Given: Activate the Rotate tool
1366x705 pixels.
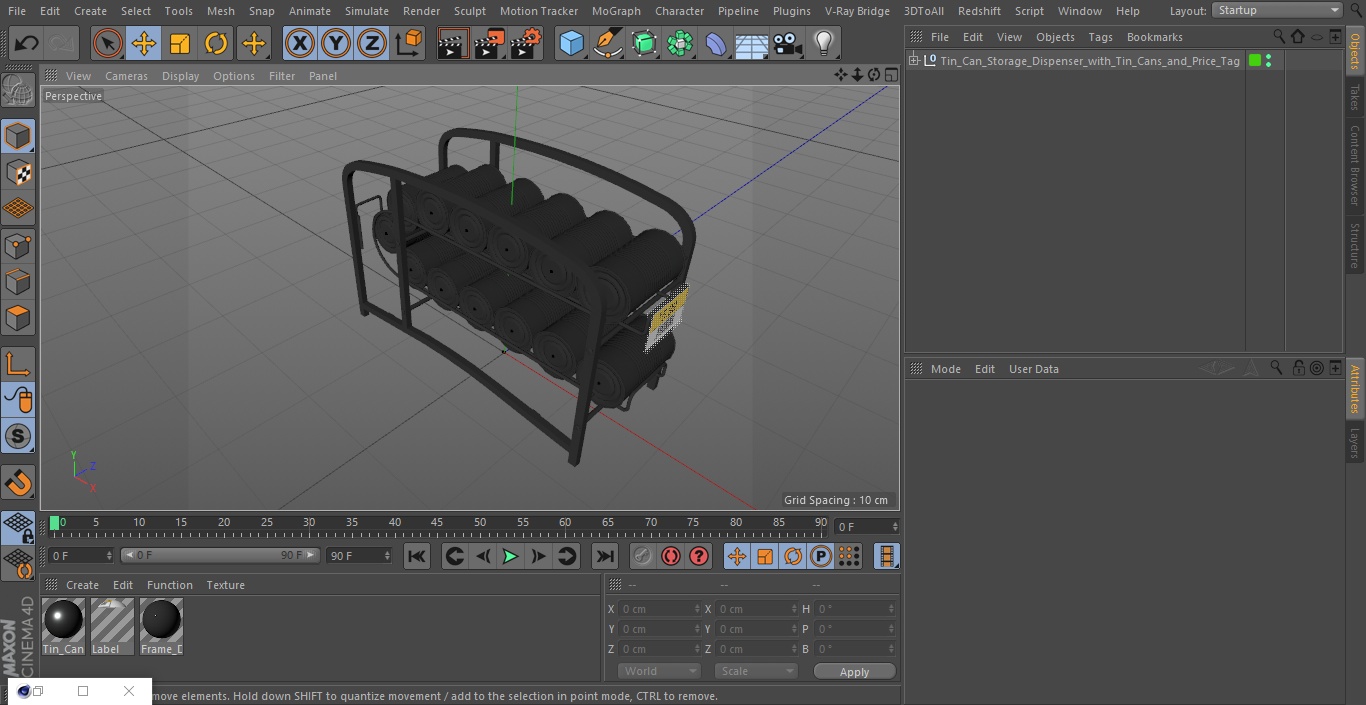Looking at the screenshot, I should [216, 43].
